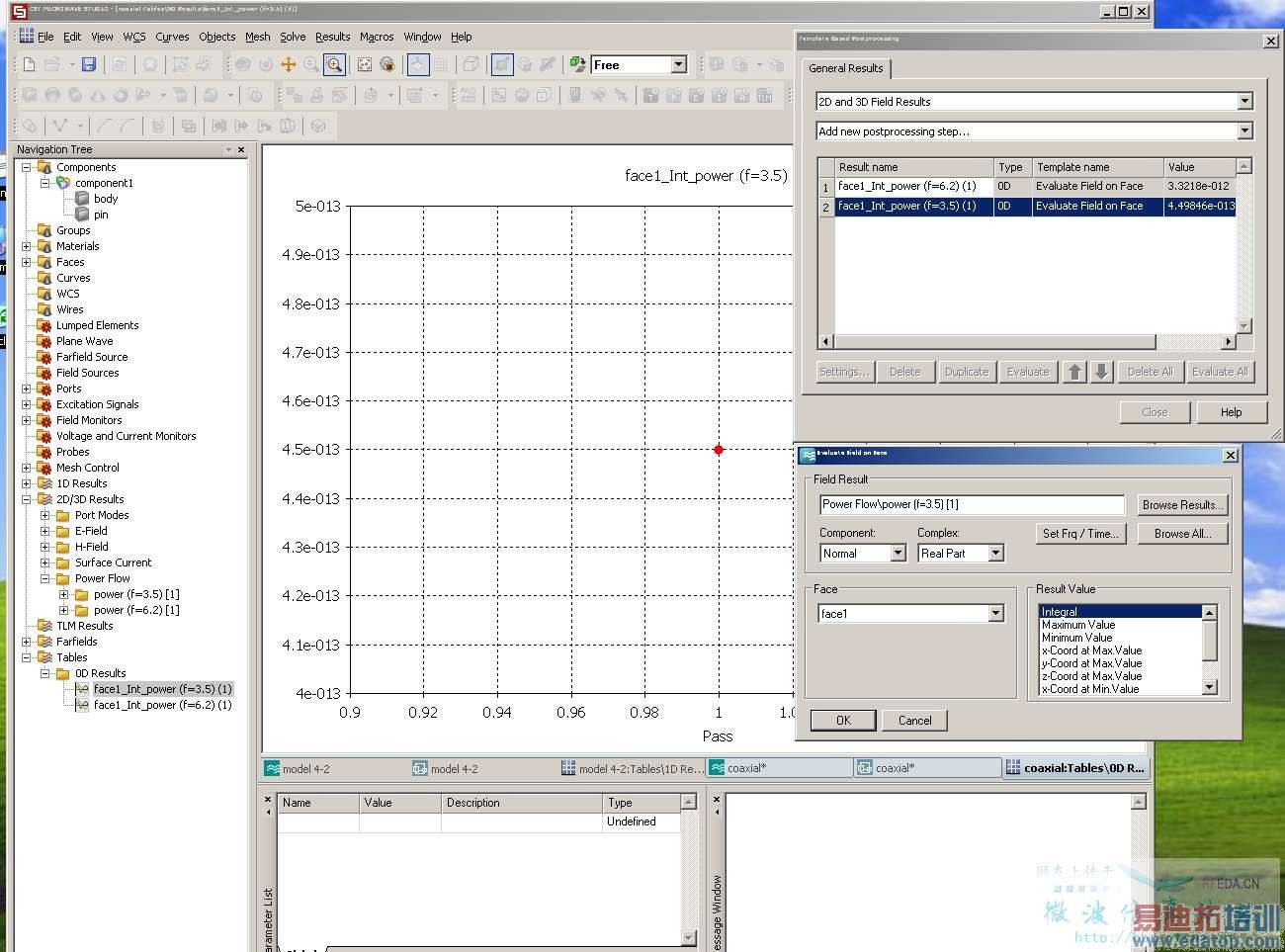1285x952 pixels.
Task: Click the Open file folder icon
Action: coord(52,64)
